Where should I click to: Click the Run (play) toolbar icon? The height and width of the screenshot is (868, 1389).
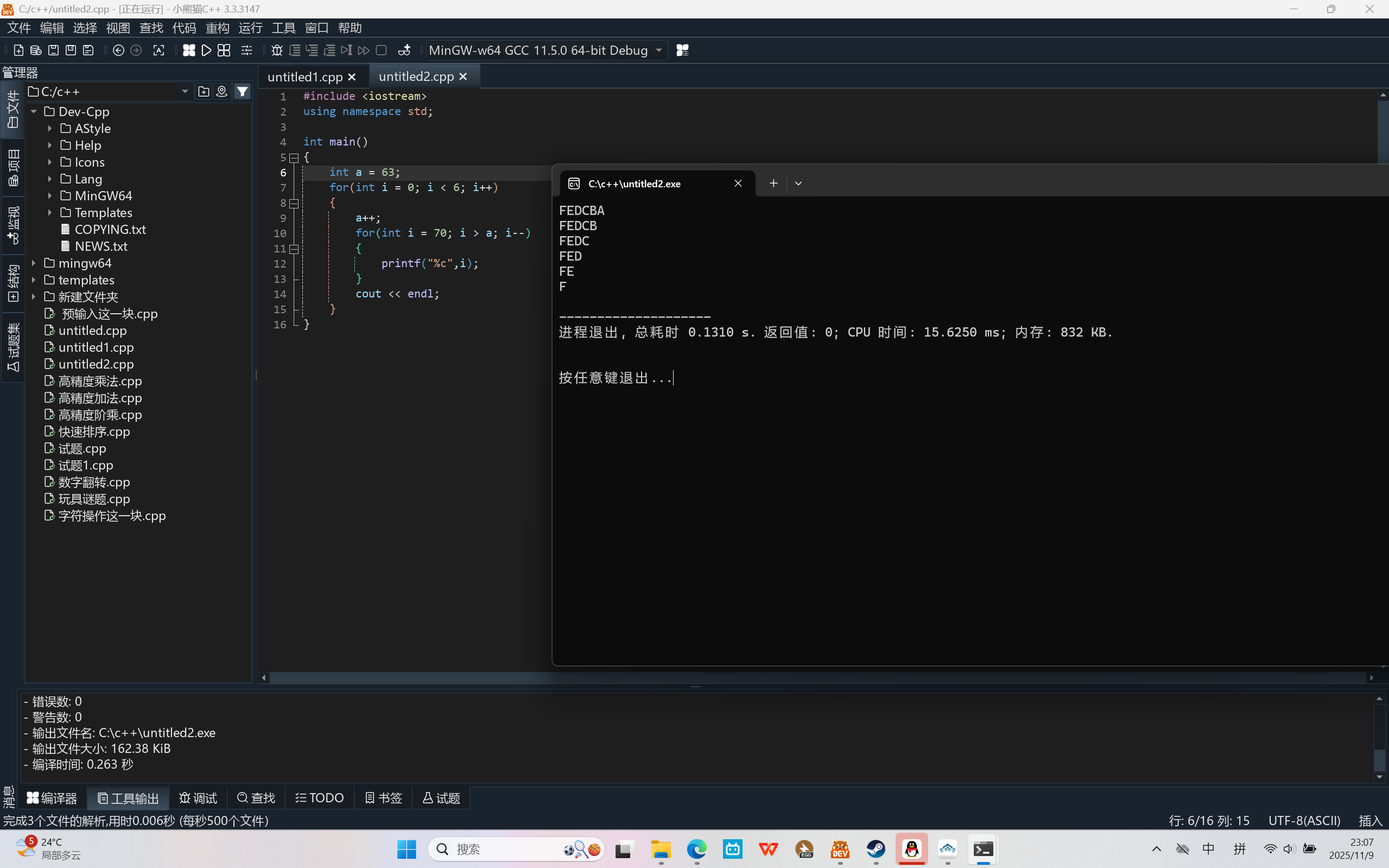[x=207, y=50]
